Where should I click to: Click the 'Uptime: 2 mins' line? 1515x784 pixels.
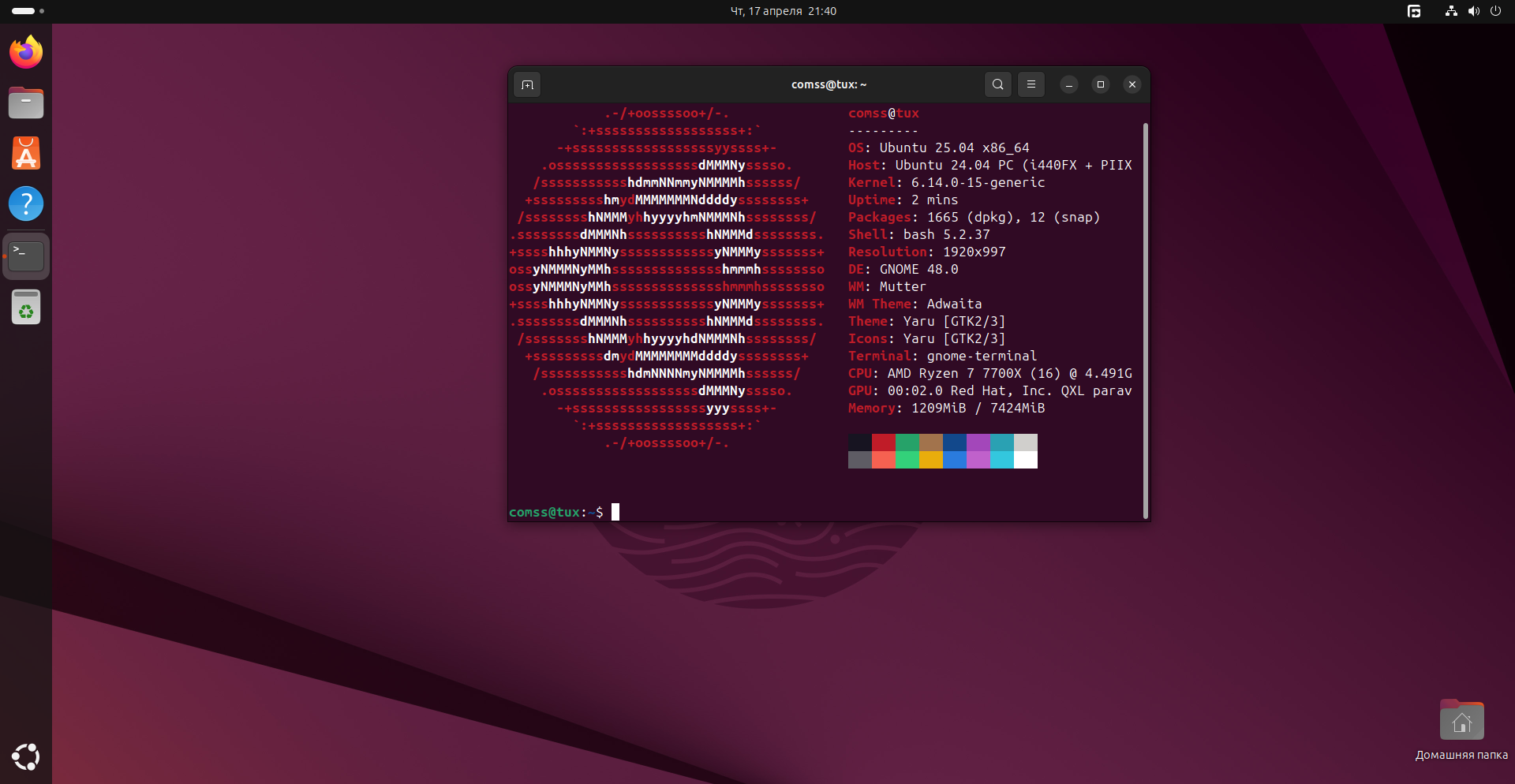(903, 200)
